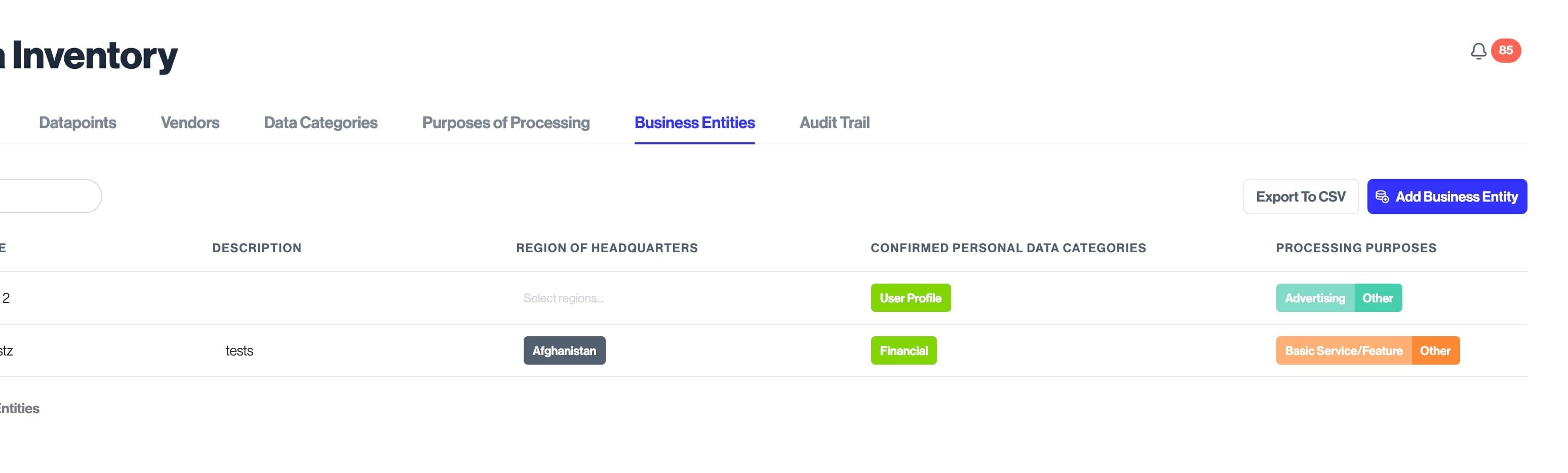The image size is (1568, 473).
Task: Click the teal Other purpose tag
Action: (1378, 298)
